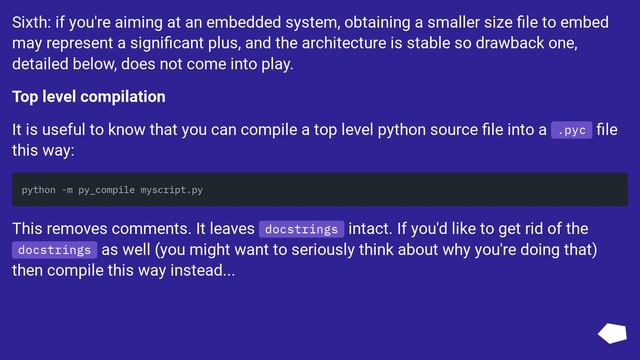Click the word 'python' in code block
Screen dimensions: 640x360
pyautogui.click(x=38, y=190)
